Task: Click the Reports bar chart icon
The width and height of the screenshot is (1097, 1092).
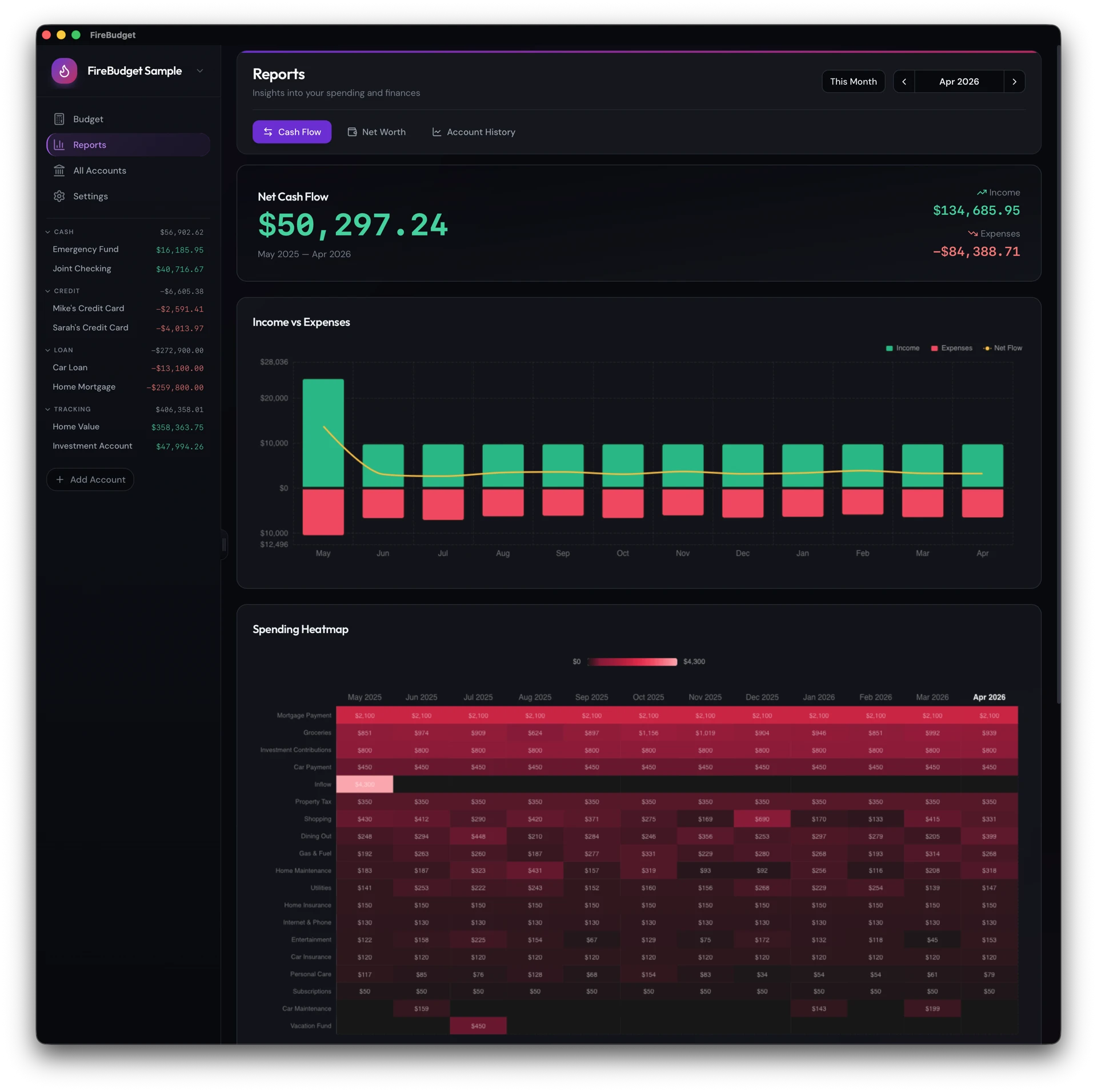Action: (60, 145)
